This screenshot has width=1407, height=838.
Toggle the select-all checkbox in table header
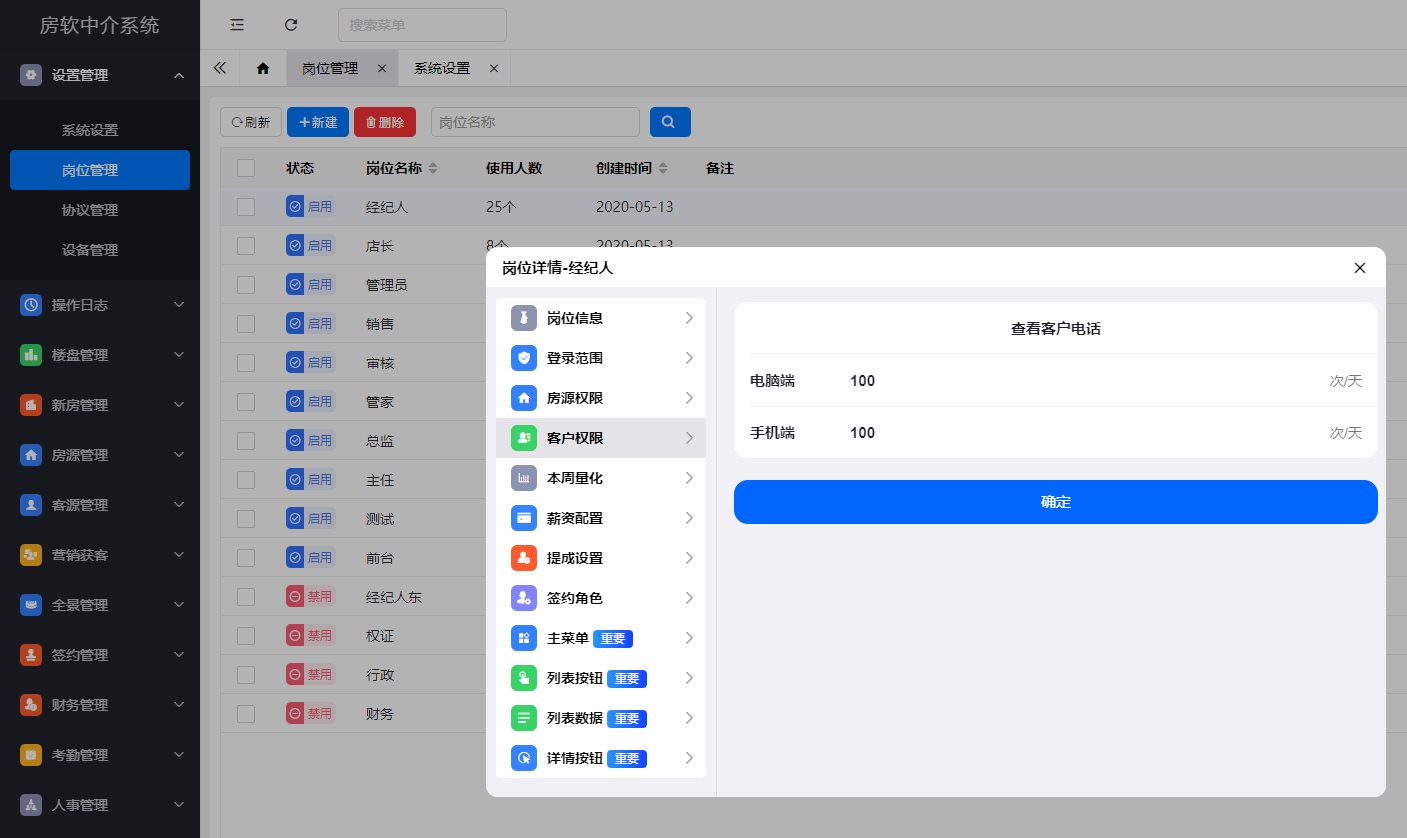click(246, 168)
